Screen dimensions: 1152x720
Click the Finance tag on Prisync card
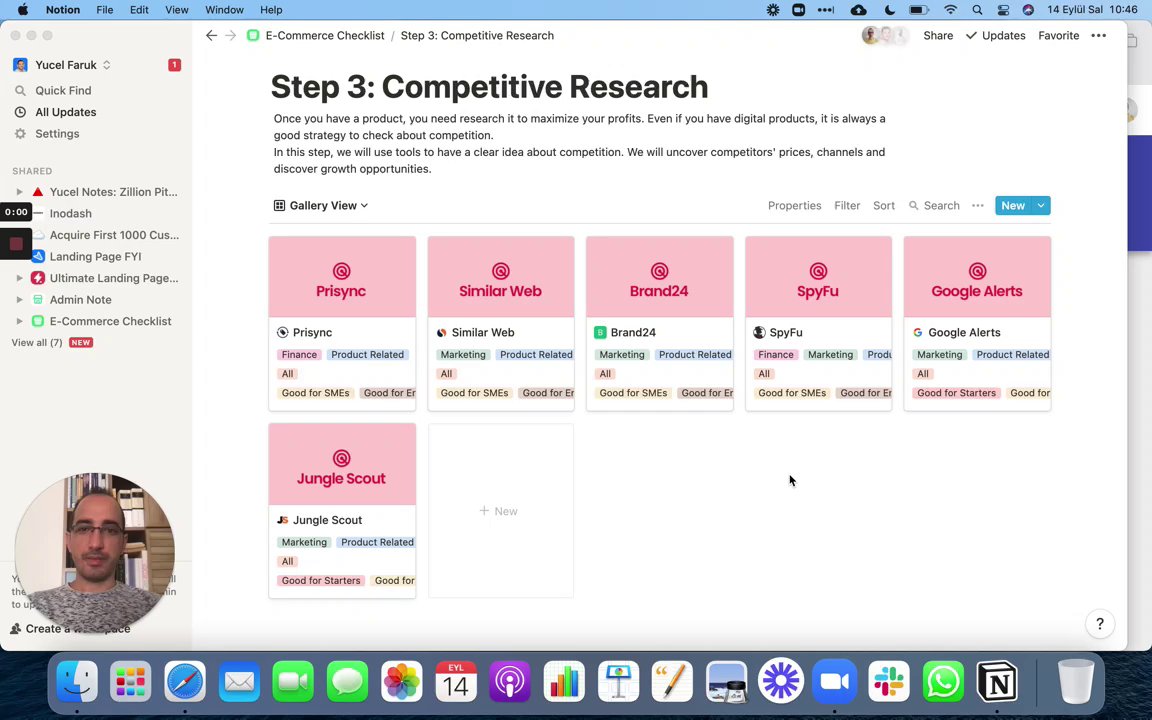click(x=299, y=354)
